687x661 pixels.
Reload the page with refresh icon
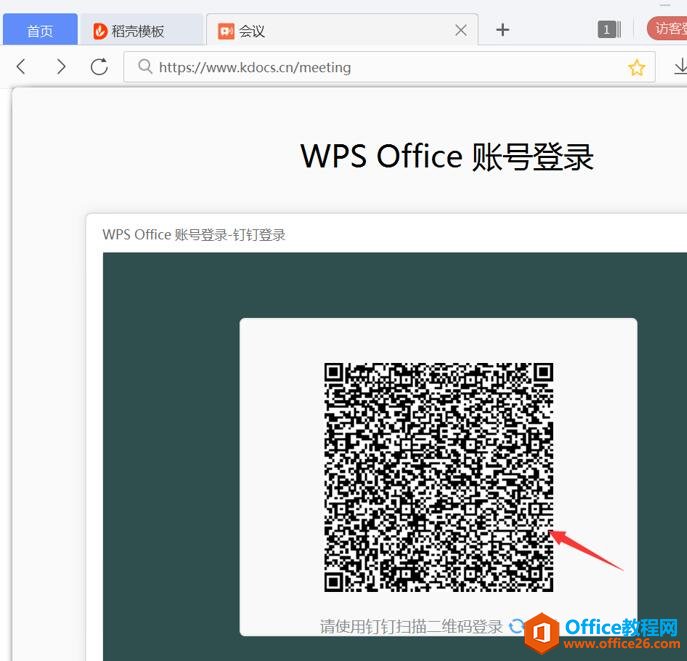(99, 67)
